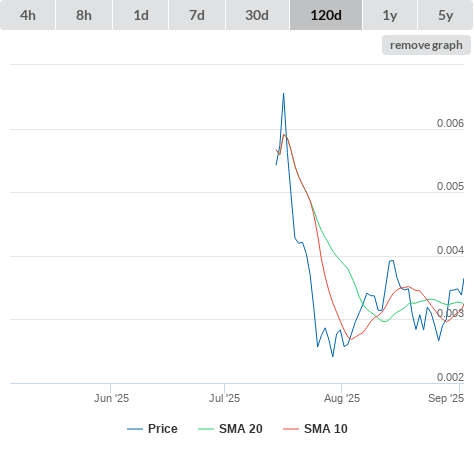View the 5y price history
This screenshot has width=474, height=455.
click(445, 15)
